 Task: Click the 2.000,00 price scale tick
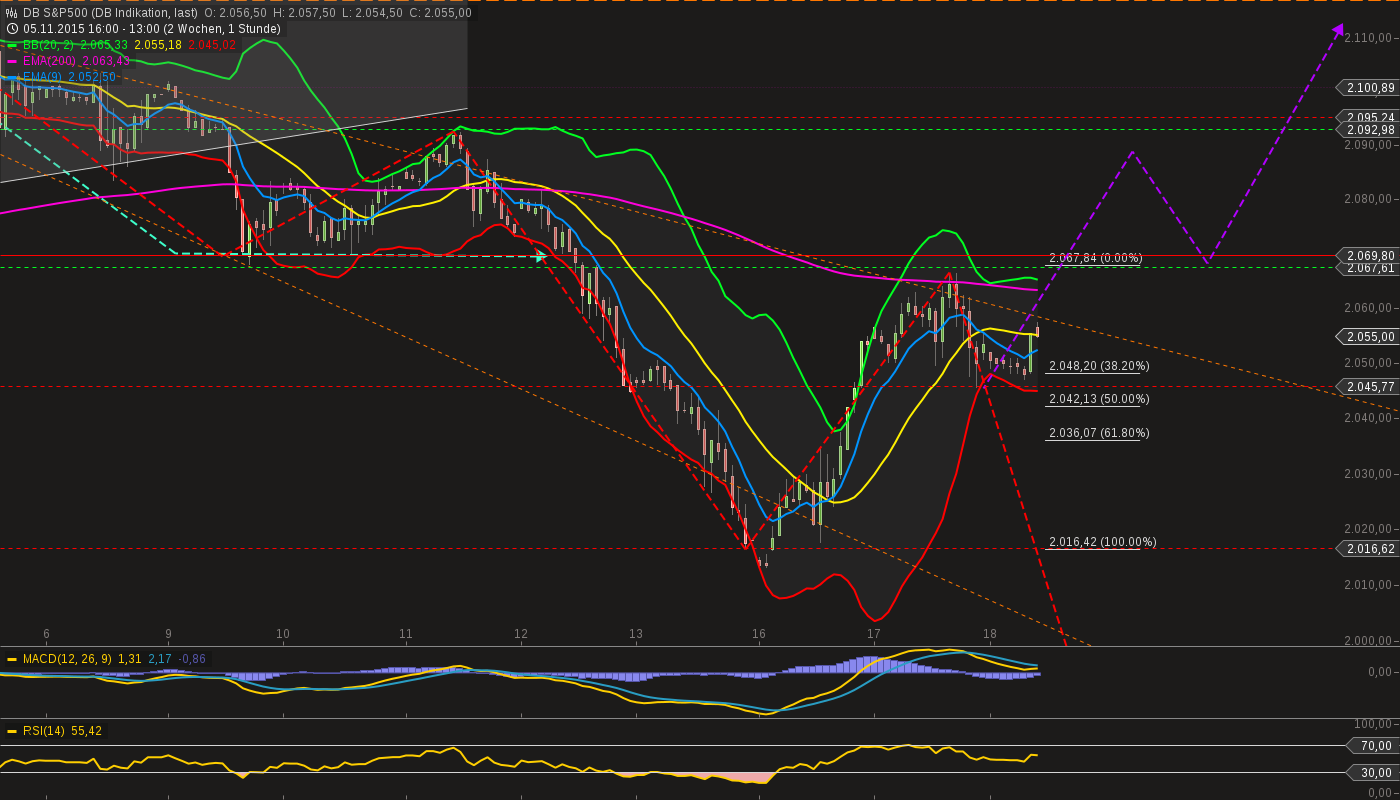[1369, 641]
